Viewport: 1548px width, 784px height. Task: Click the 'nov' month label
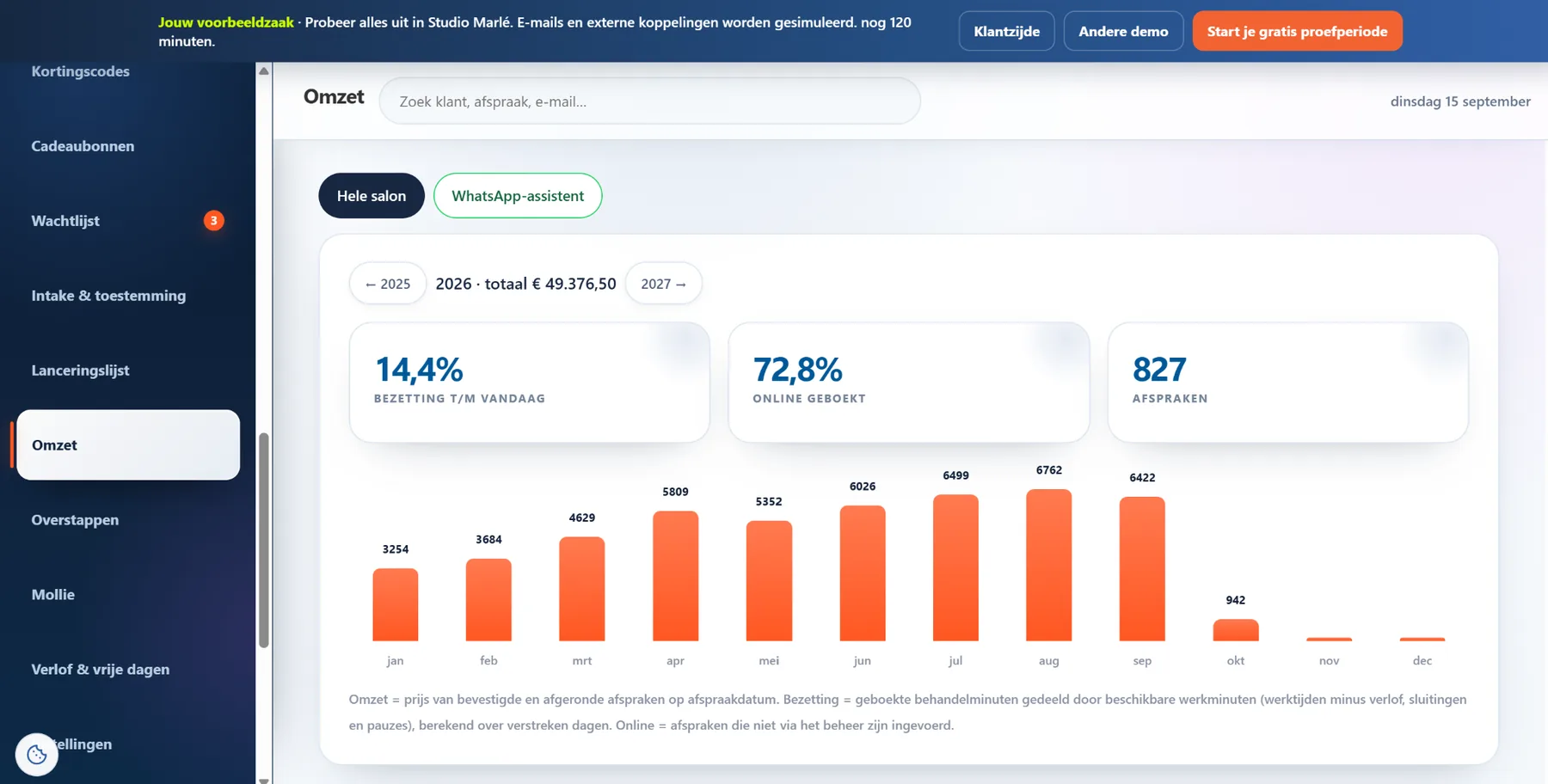[x=1329, y=660]
